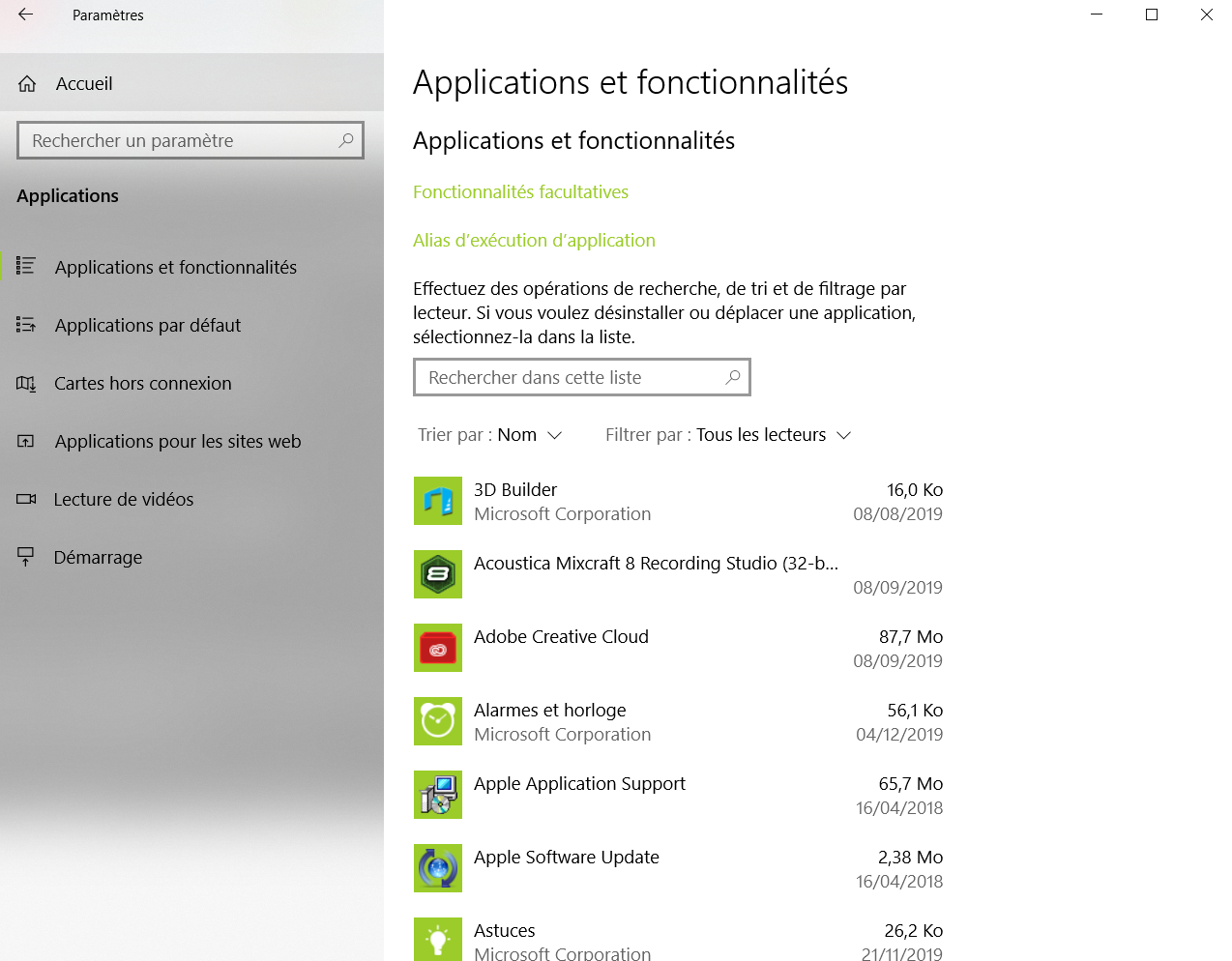The width and height of the screenshot is (1232, 961).
Task: Select Démarrage menu item
Action: coord(98,557)
